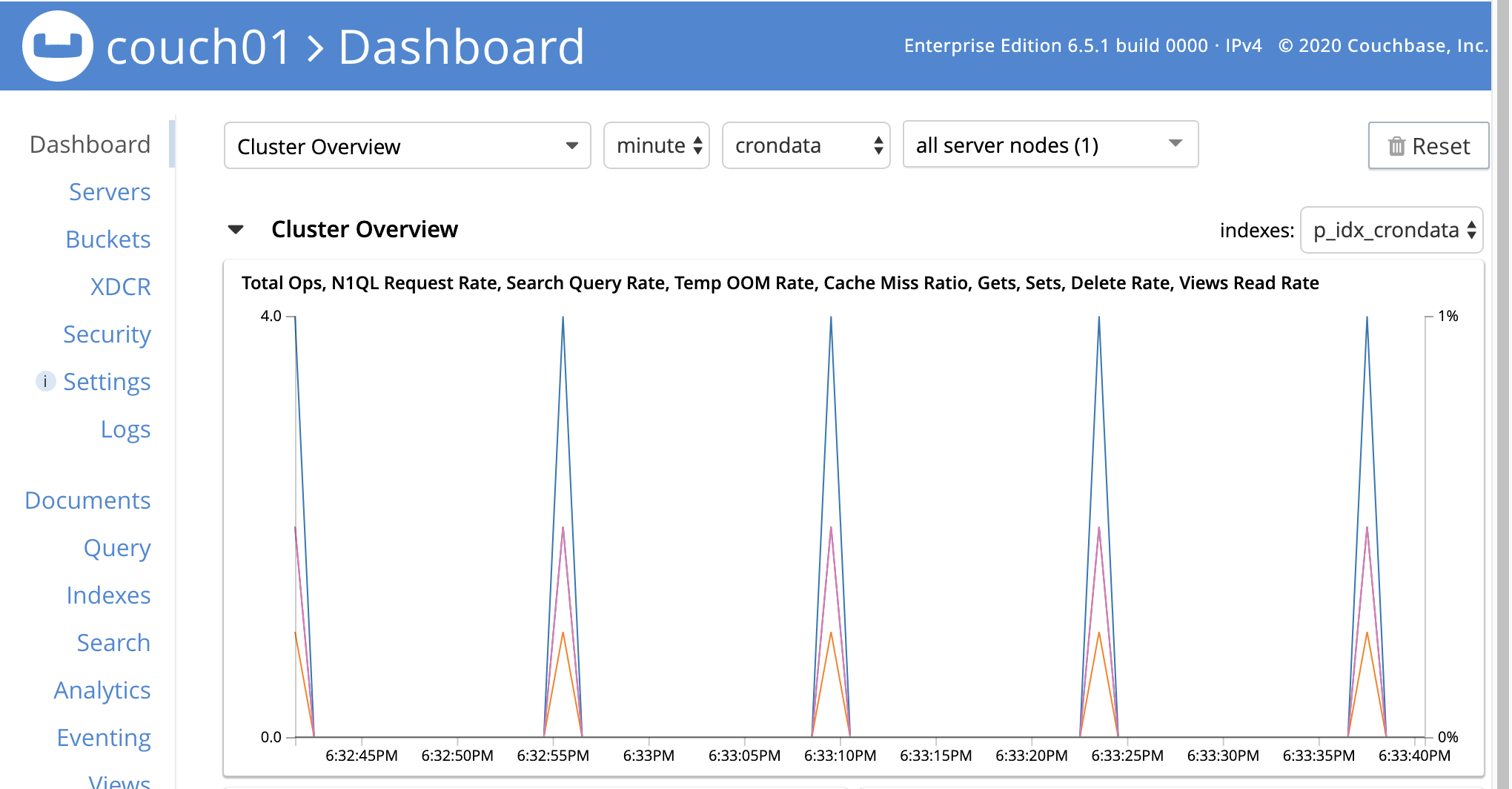Open the crondata bucket selector
This screenshot has height=789, width=1512.
[806, 145]
